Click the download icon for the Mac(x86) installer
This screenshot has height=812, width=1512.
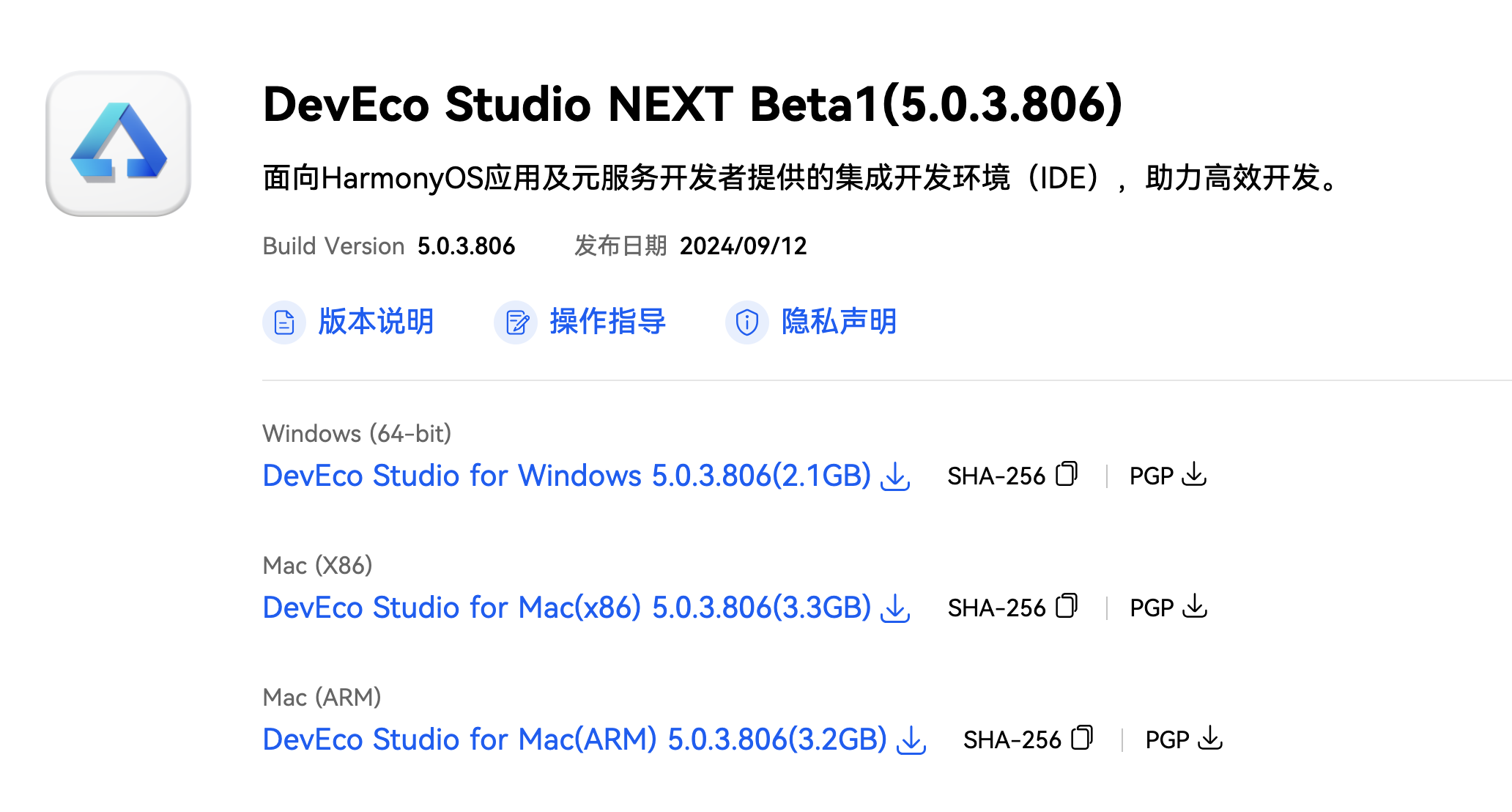895,608
